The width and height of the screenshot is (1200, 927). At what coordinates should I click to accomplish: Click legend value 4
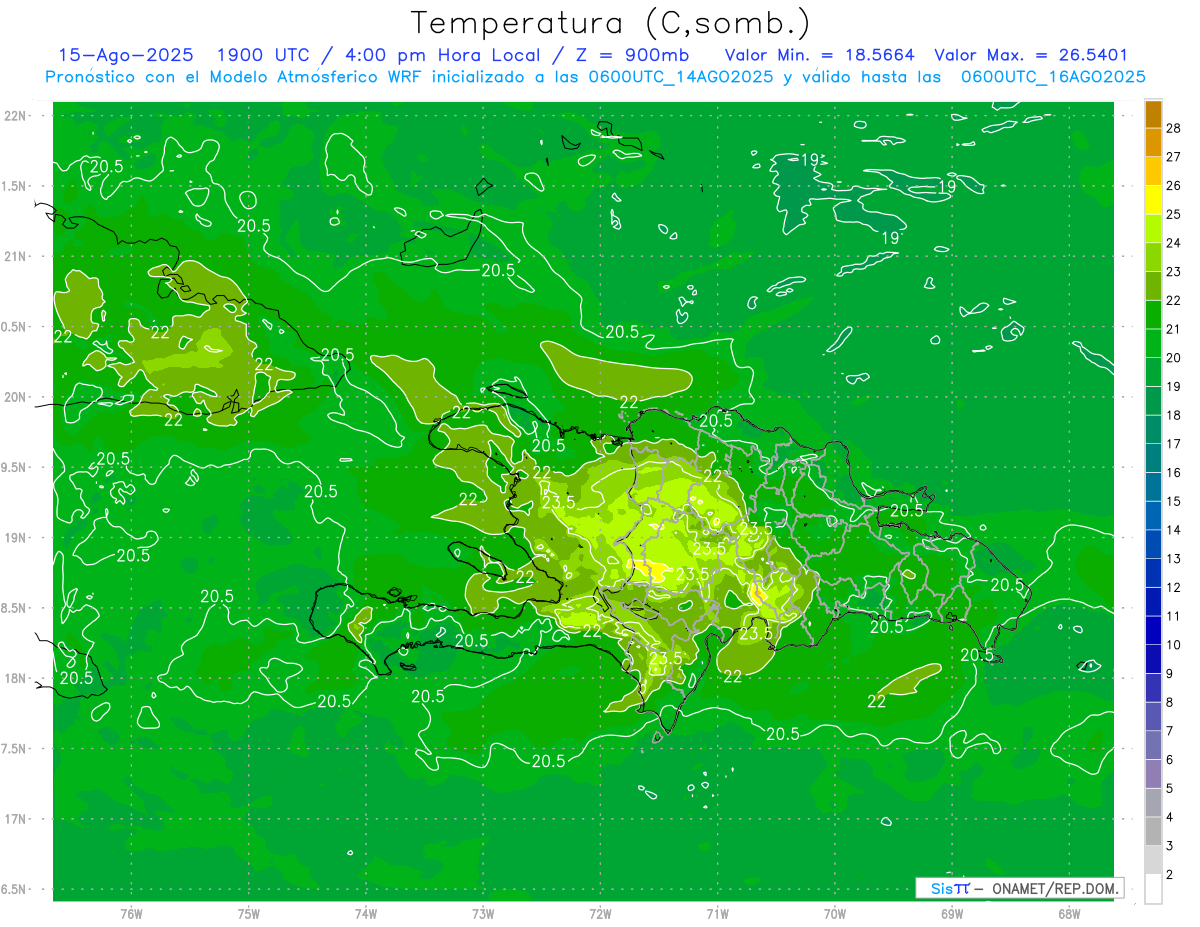click(1171, 817)
